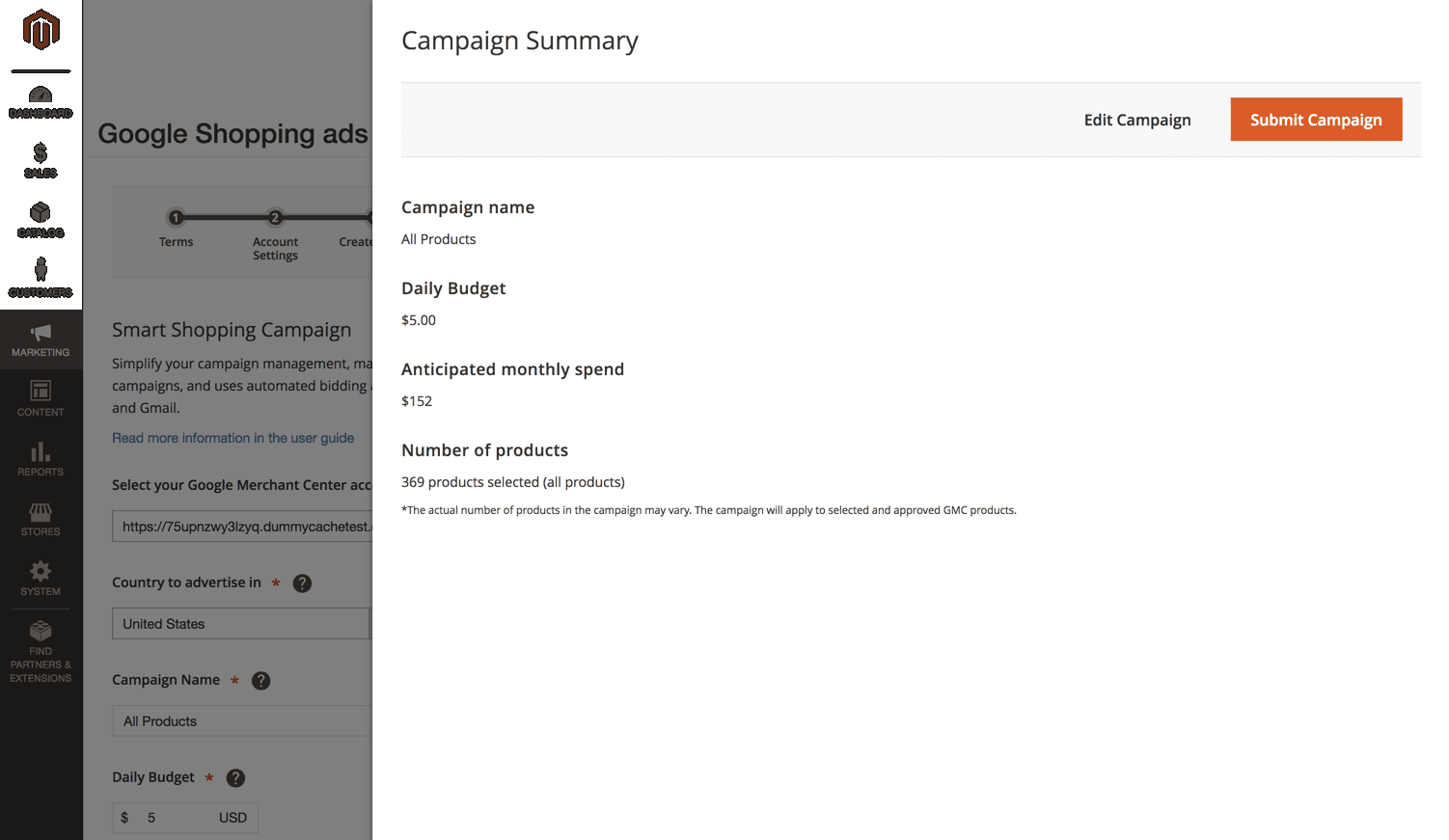Expand the United States country dropdown
This screenshot has height=840, width=1449.
click(x=241, y=624)
